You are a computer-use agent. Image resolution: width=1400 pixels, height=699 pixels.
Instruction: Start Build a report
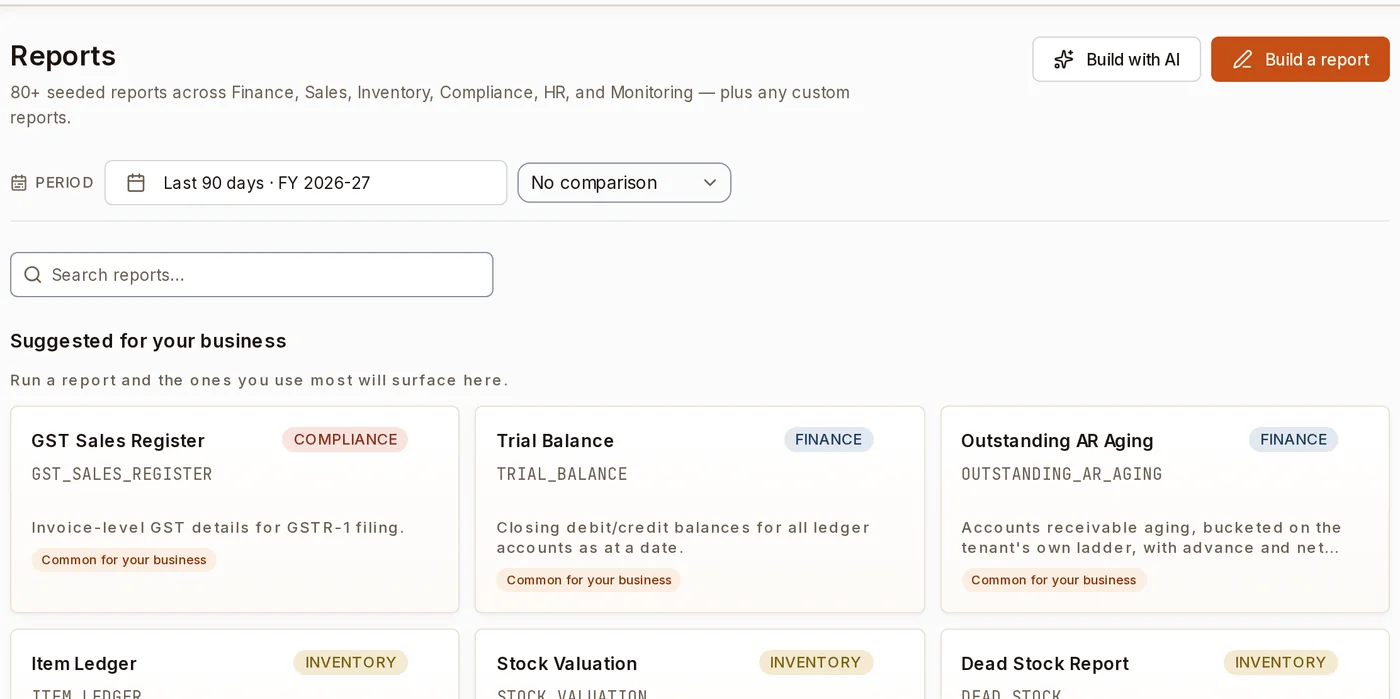click(x=1300, y=60)
